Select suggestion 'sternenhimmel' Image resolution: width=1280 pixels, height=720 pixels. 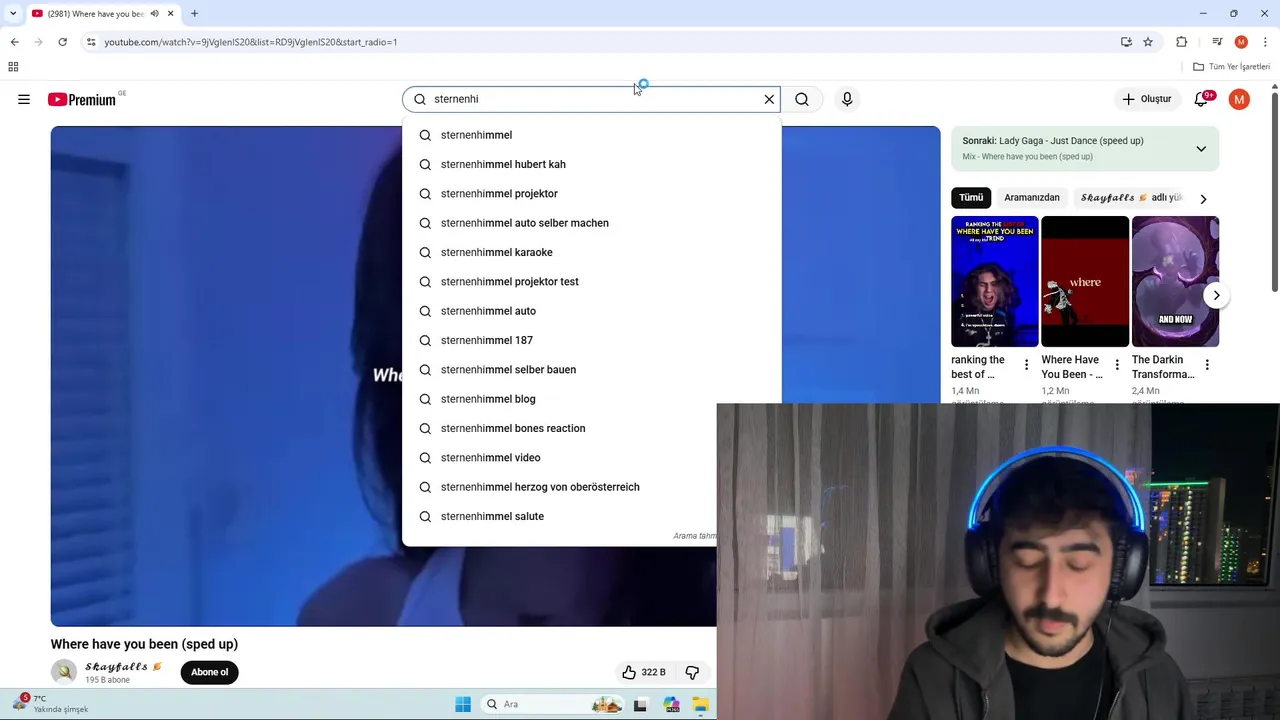point(591,135)
